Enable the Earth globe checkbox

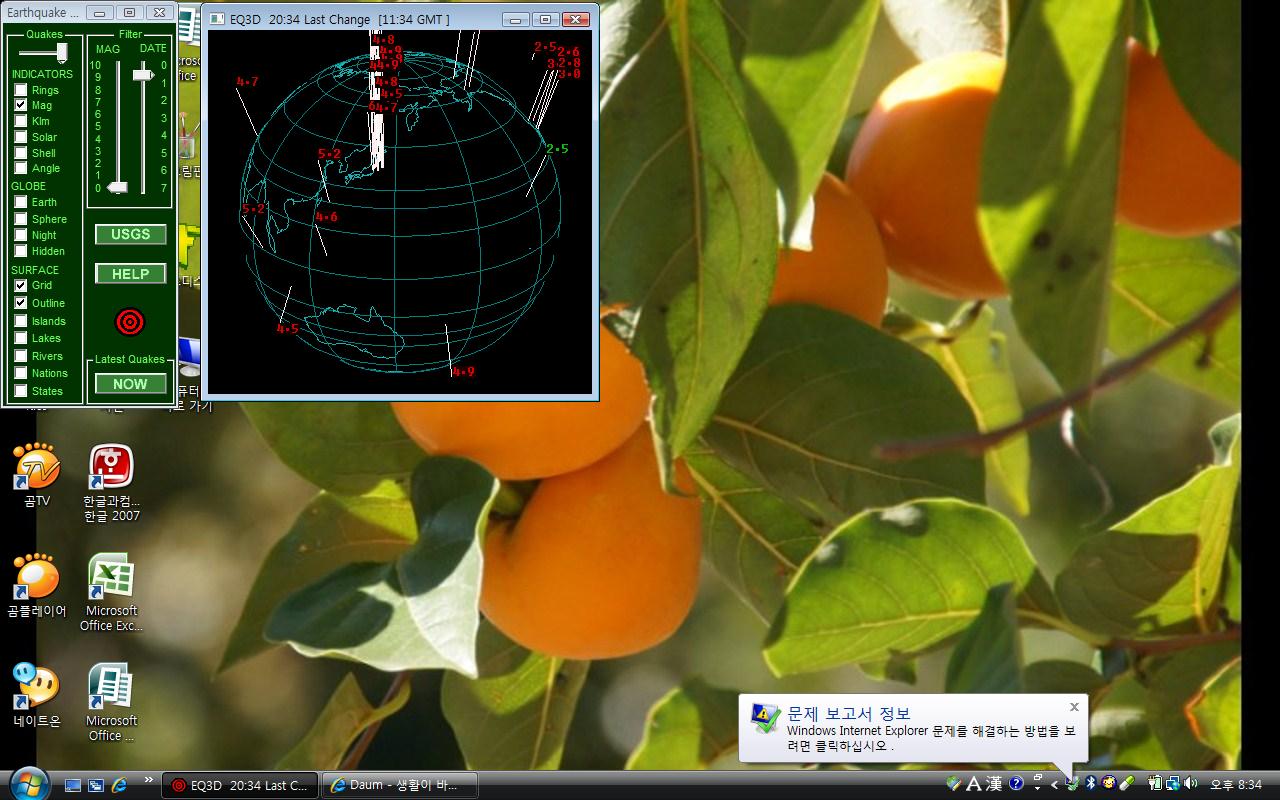click(21, 202)
